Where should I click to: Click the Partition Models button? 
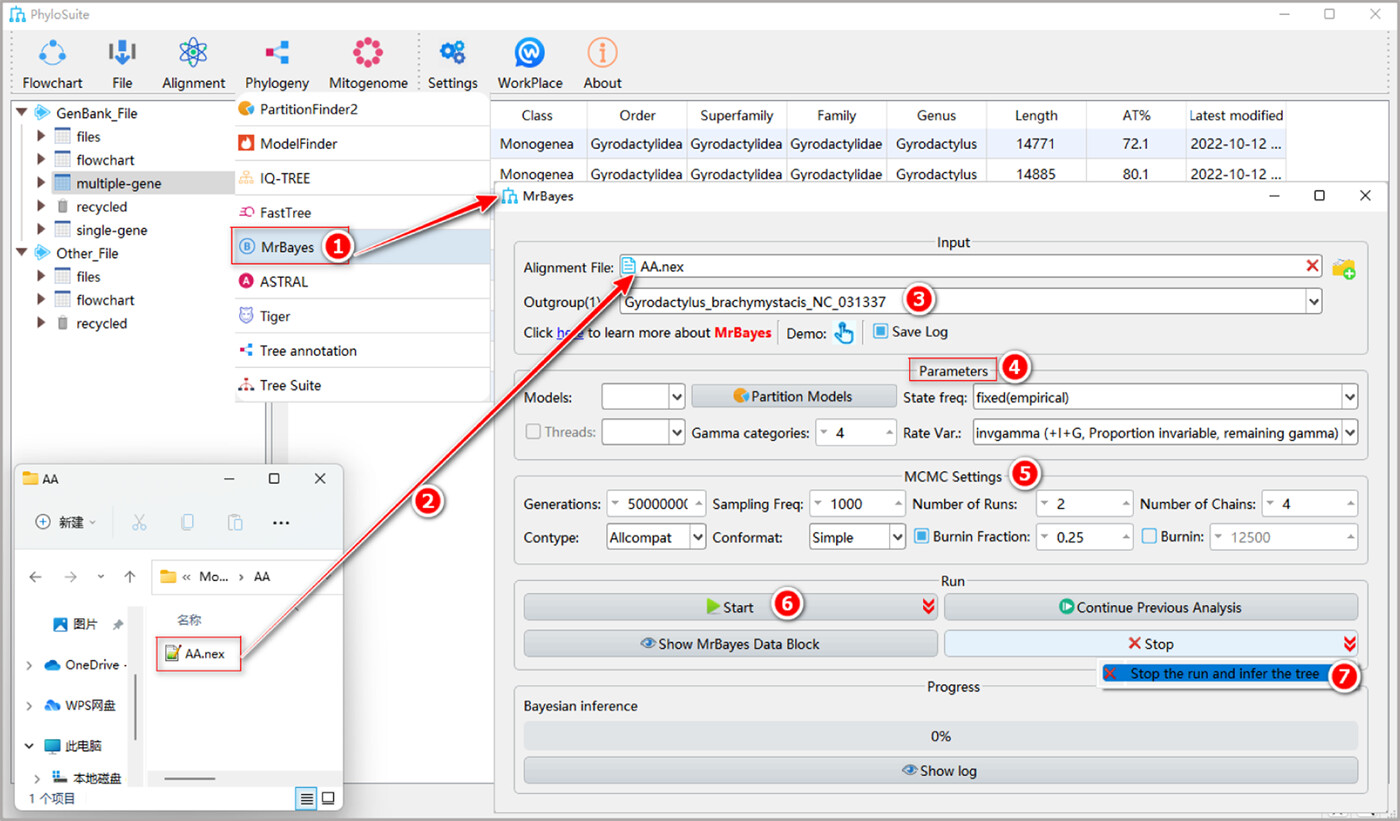point(793,396)
